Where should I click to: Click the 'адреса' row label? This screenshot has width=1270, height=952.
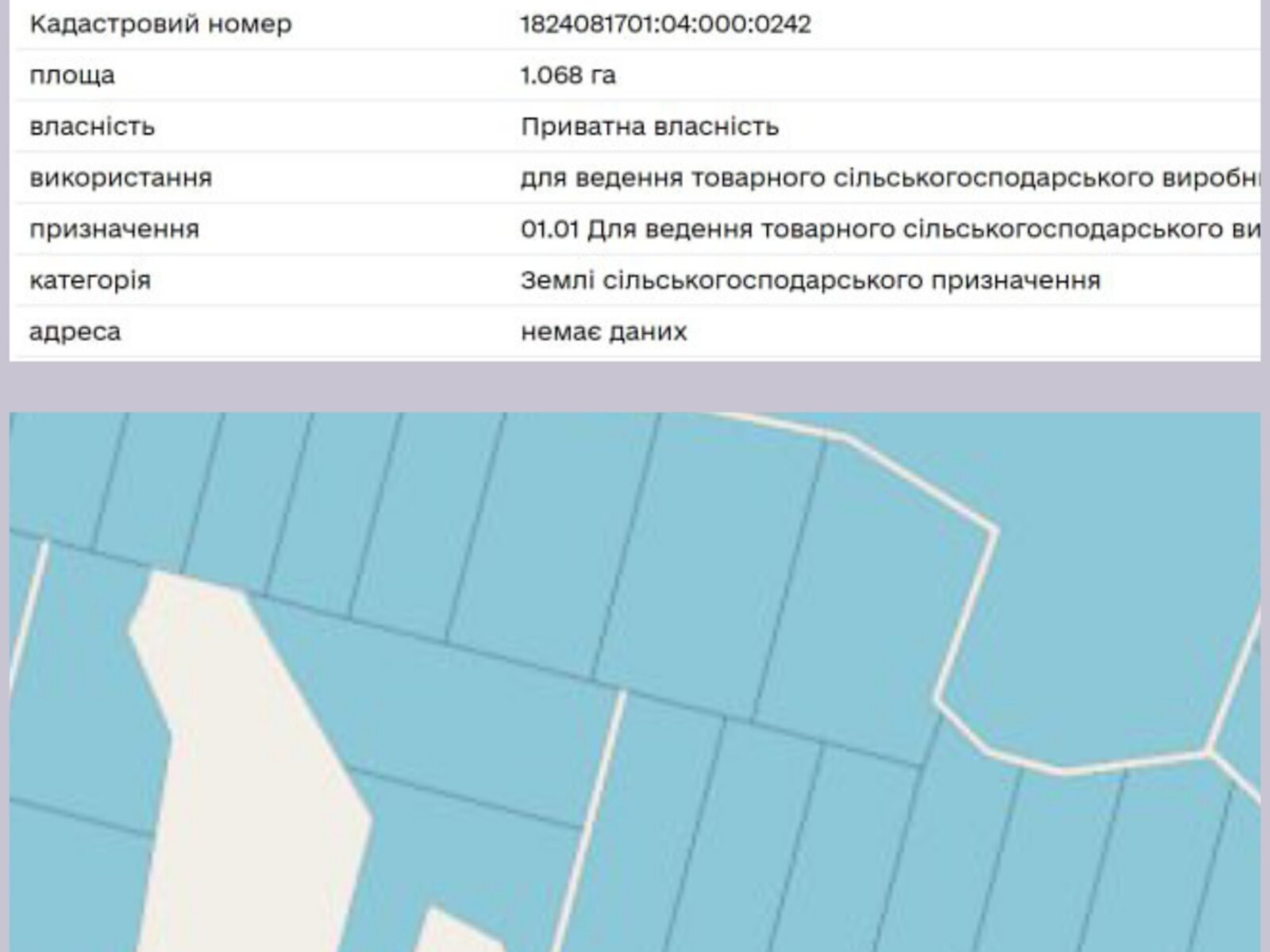coord(75,332)
